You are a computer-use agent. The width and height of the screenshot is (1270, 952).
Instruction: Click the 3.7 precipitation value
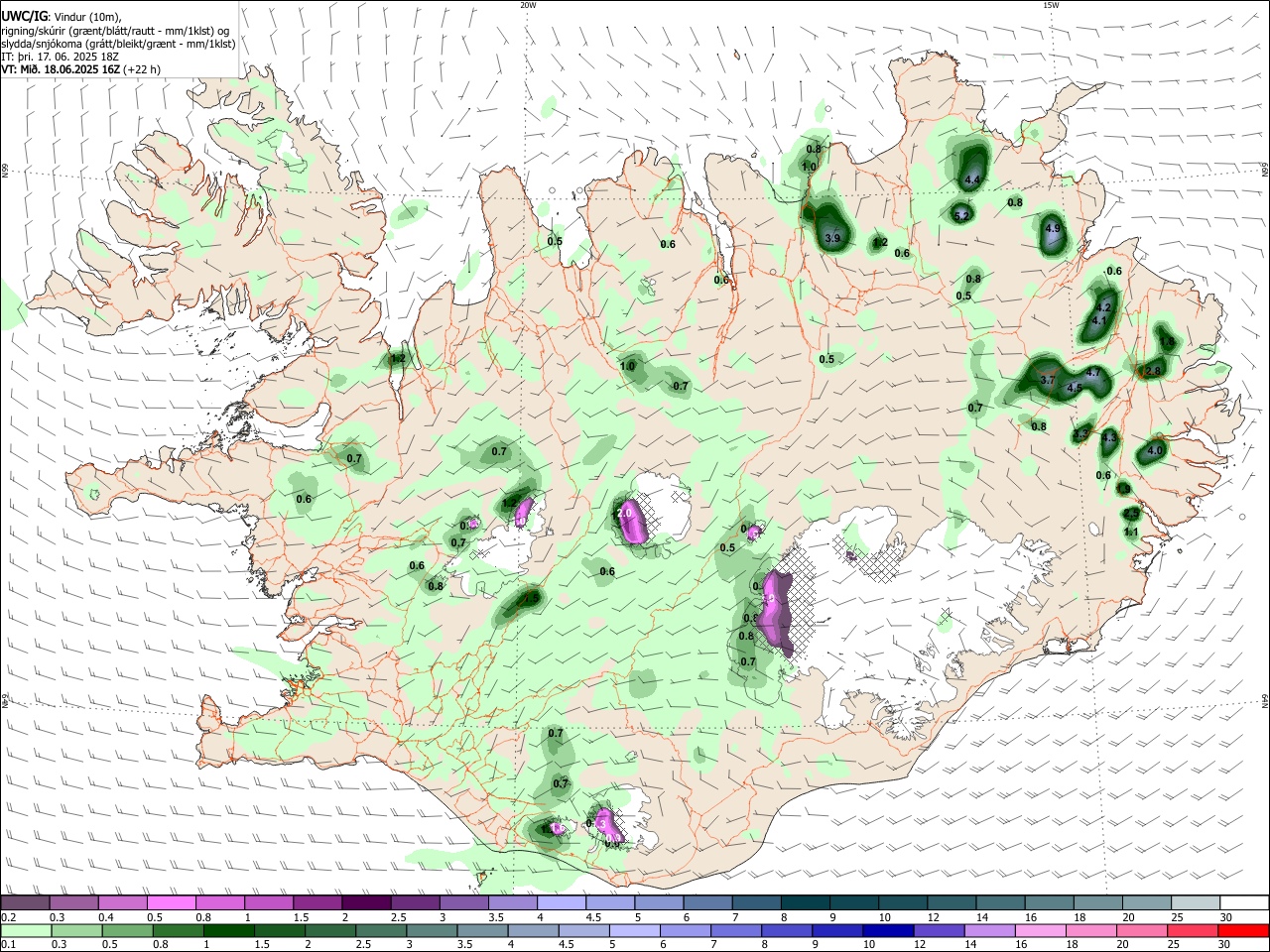(1048, 380)
